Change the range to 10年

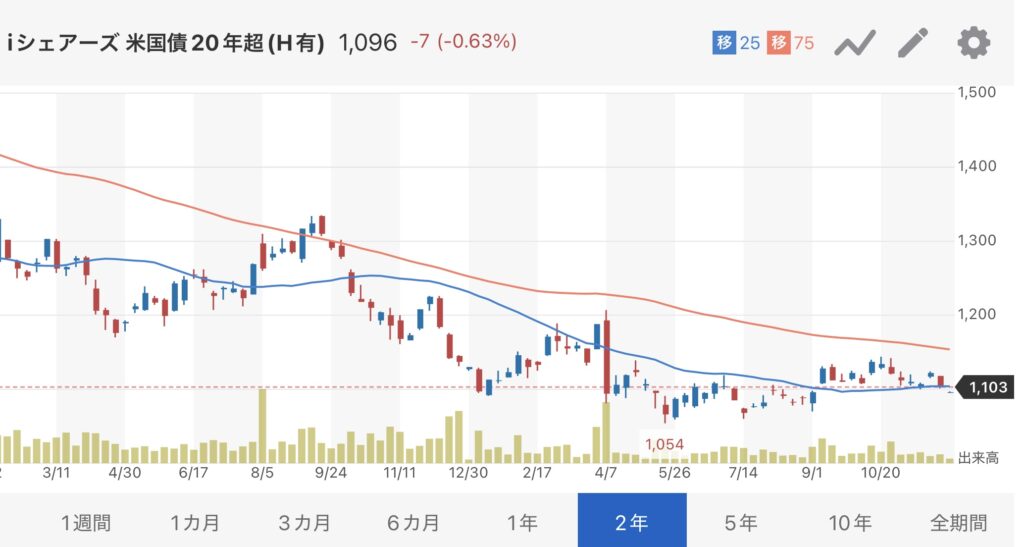pyautogui.click(x=850, y=522)
